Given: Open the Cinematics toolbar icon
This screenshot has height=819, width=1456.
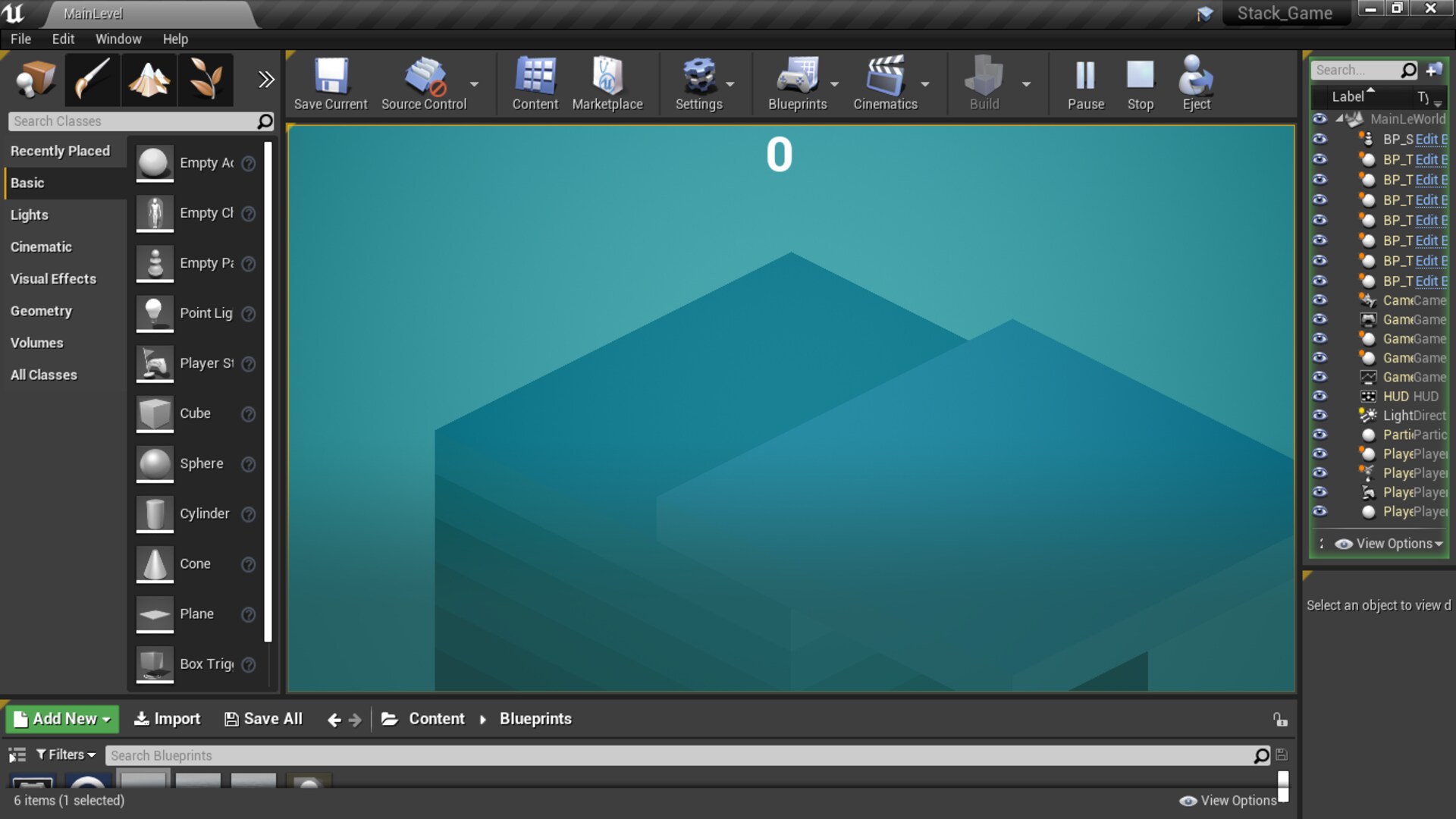Looking at the screenshot, I should (885, 83).
